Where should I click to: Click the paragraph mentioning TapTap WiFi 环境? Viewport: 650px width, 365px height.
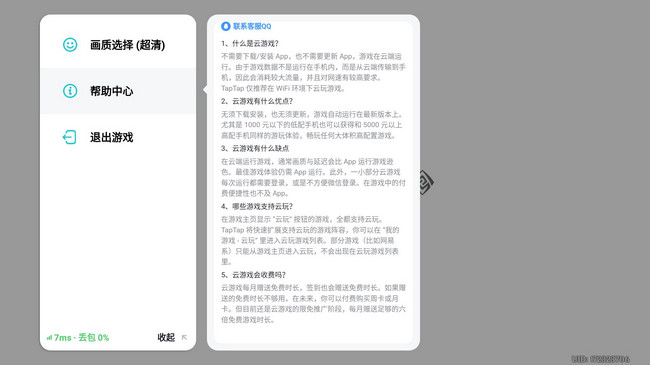(313, 72)
